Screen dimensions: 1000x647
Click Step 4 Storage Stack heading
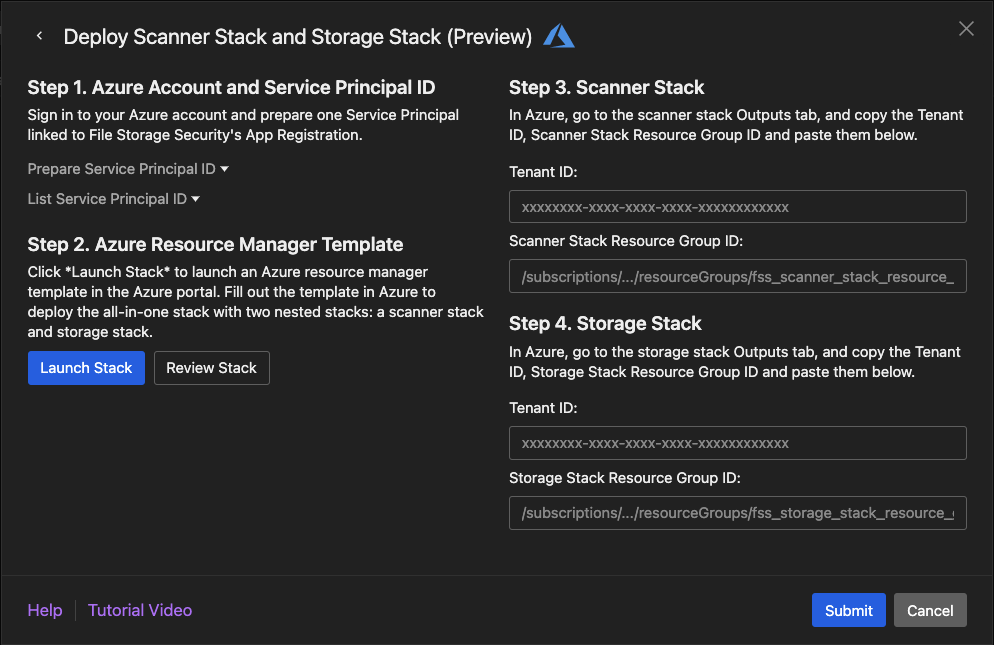[x=605, y=323]
